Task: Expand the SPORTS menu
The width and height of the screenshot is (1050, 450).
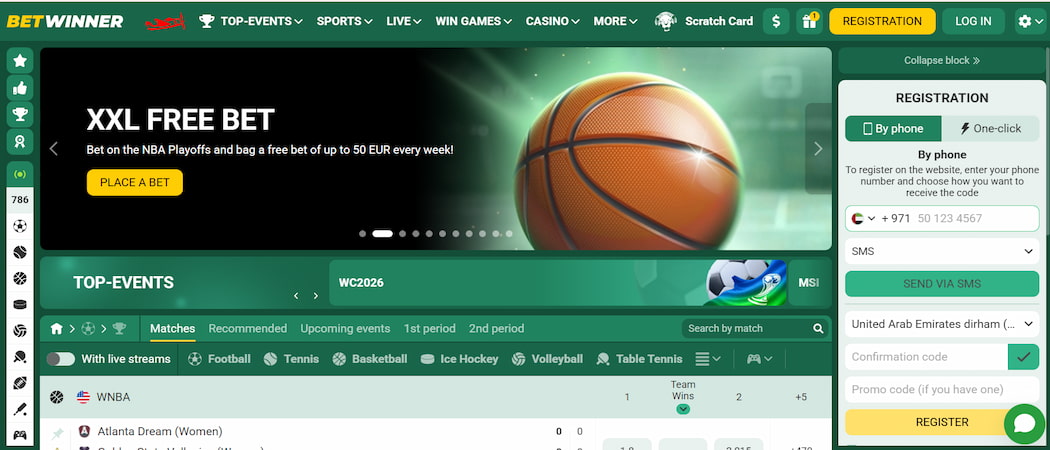Action: [x=344, y=21]
